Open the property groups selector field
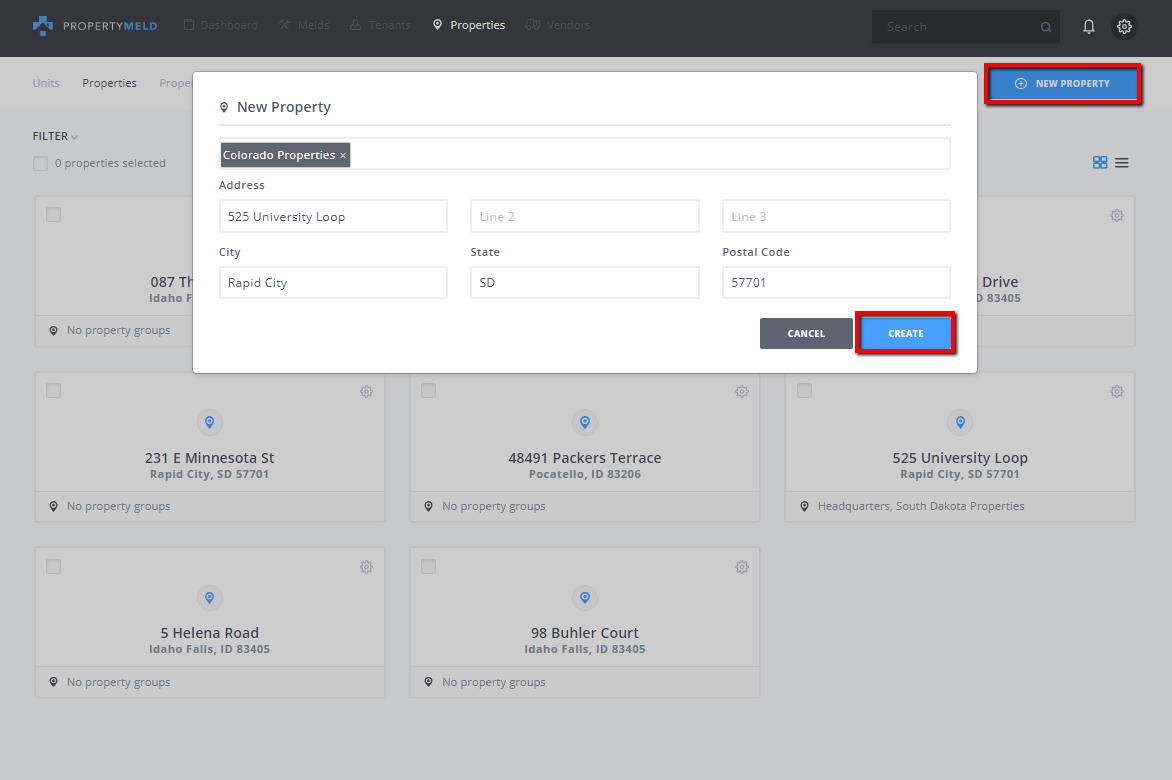This screenshot has height=780, width=1172. 648,155
